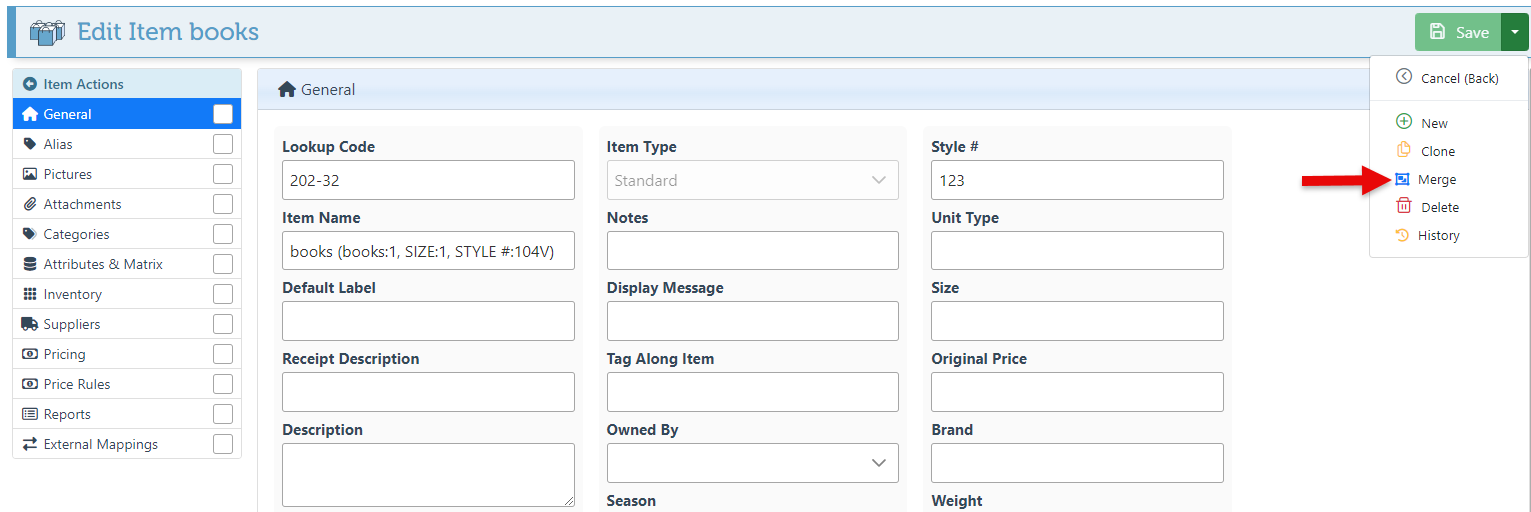Tick the Alias checkbox
The height and width of the screenshot is (512, 1531).
point(222,144)
